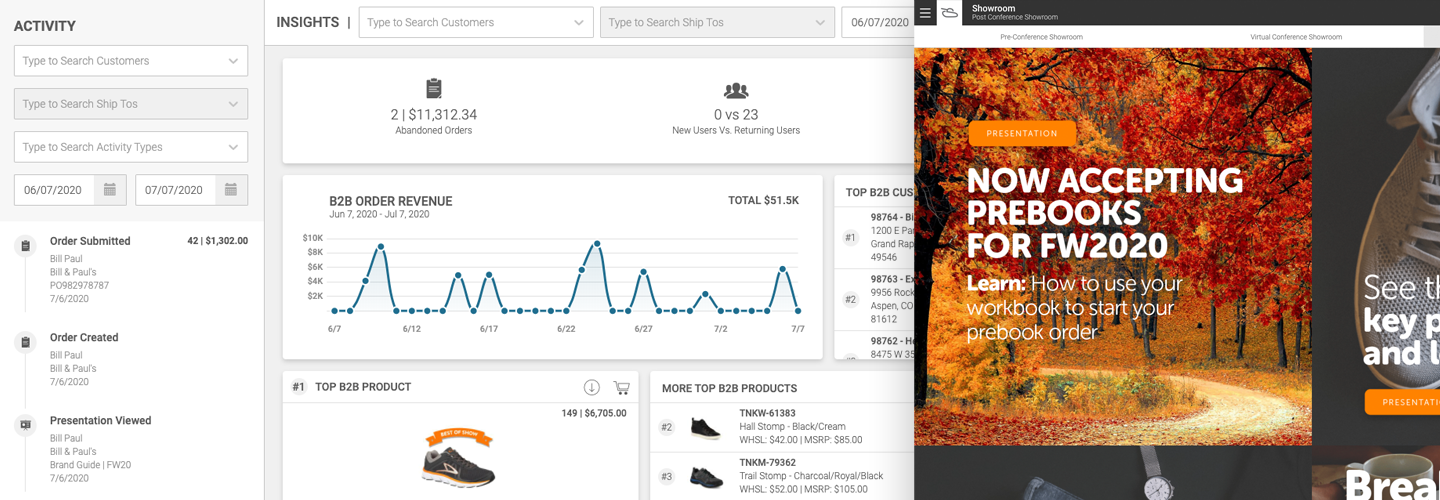Screen dimensions: 1440x500
Task: Switch to Pre-Conference Showroom tab
Action: 1041,37
